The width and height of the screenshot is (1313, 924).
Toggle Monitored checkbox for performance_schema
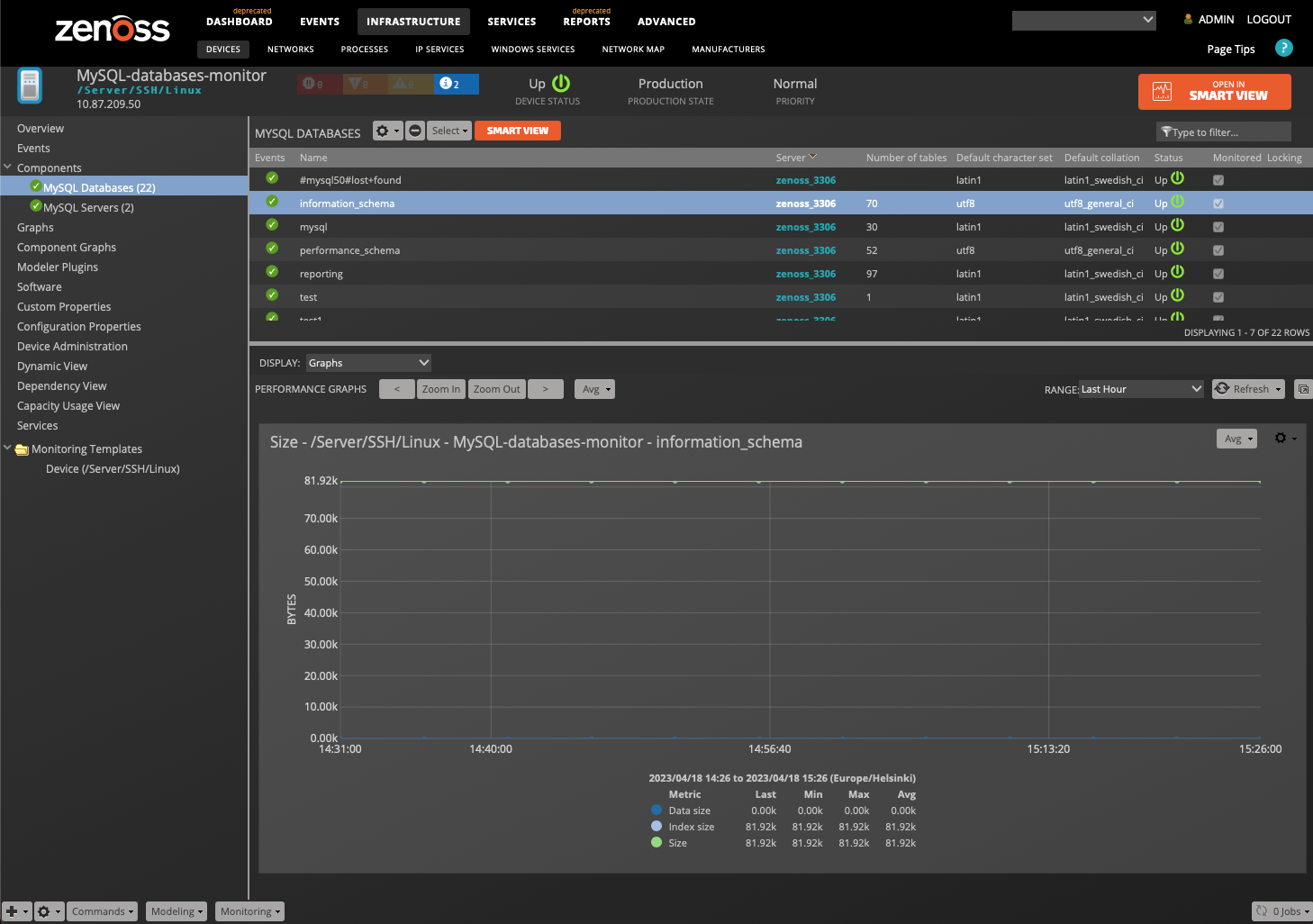click(x=1218, y=250)
